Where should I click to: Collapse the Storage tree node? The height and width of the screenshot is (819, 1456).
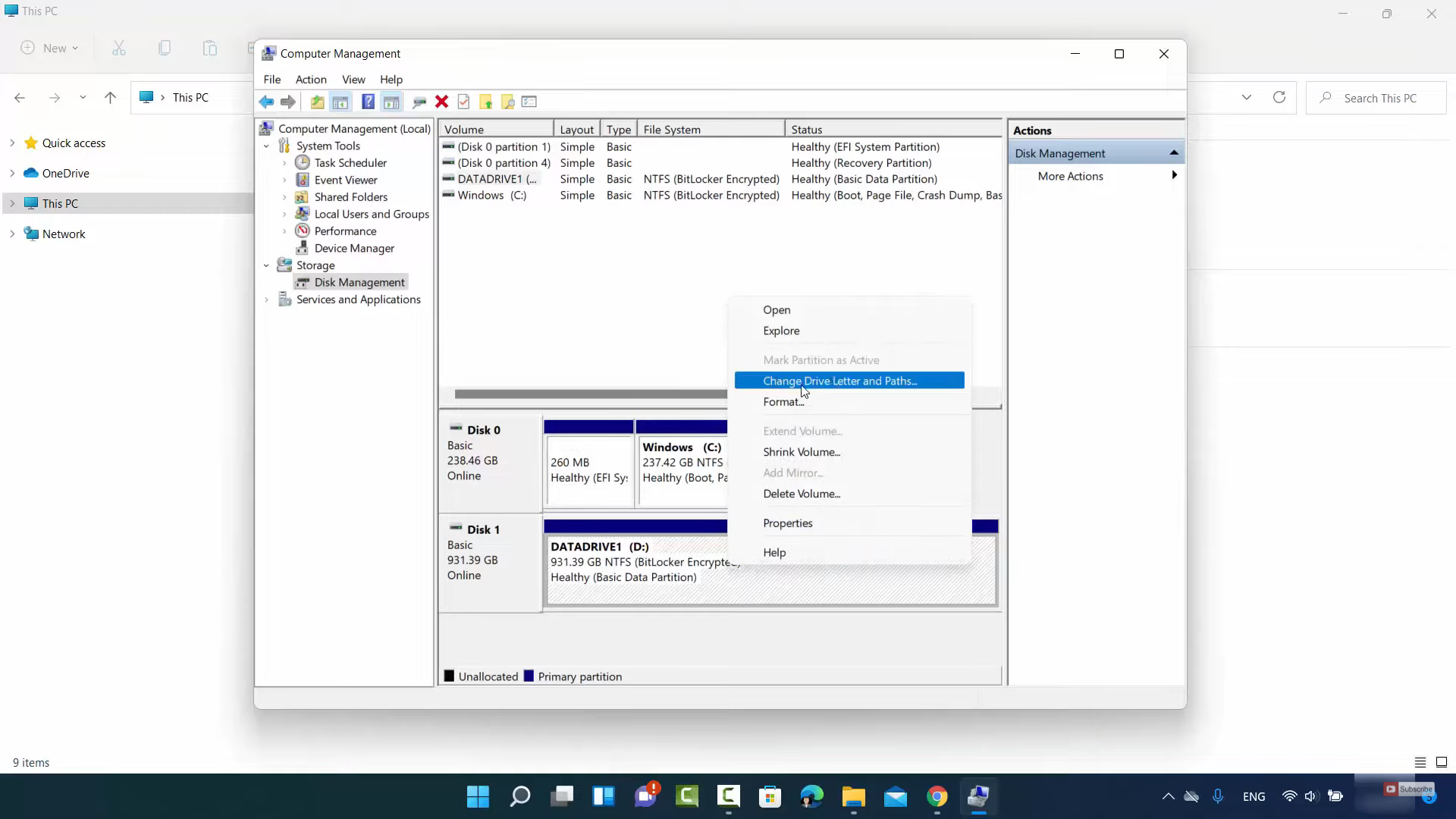pos(266,265)
